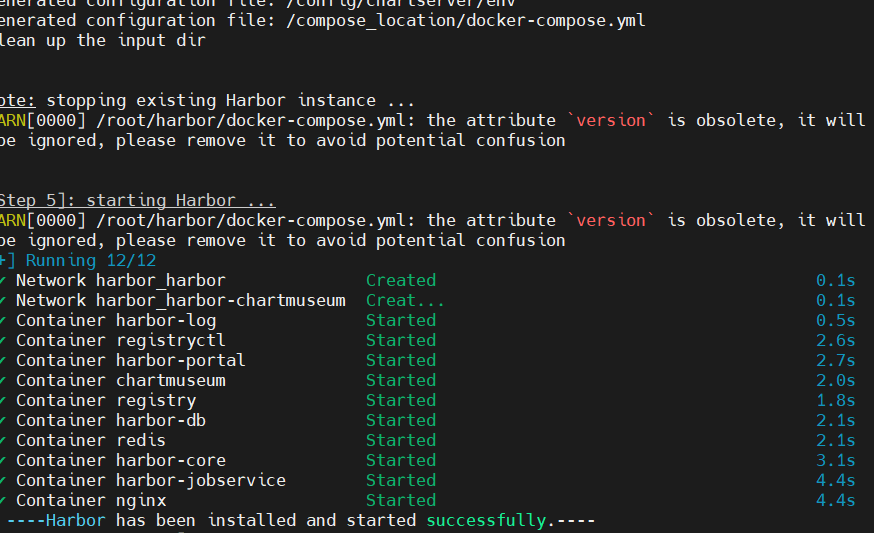Click the '1.8s' duration for registry
The image size is (874, 533).
(836, 401)
